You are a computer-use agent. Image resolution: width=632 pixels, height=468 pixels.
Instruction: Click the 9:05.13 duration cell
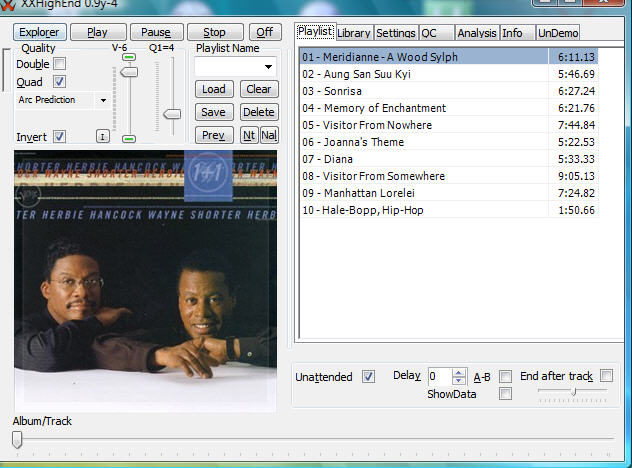573,176
